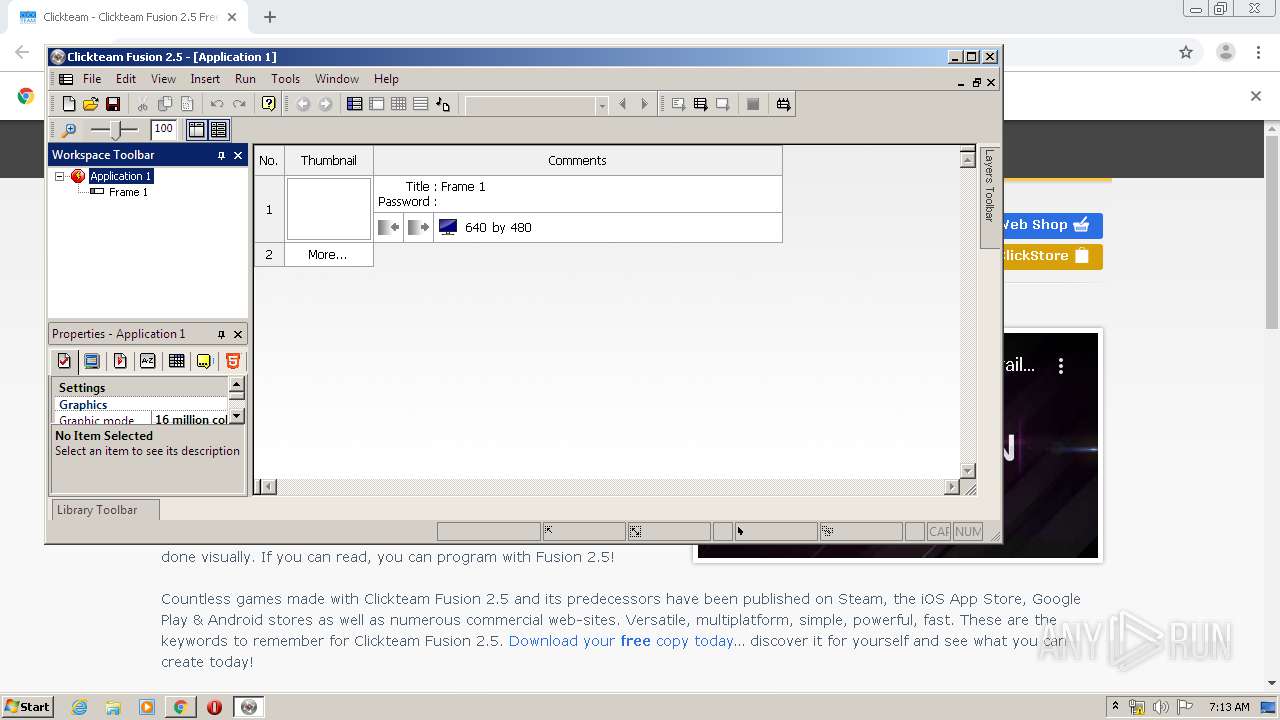Close the Workspace Toolbar panel
The image size is (1280, 720).
pyautogui.click(x=238, y=155)
